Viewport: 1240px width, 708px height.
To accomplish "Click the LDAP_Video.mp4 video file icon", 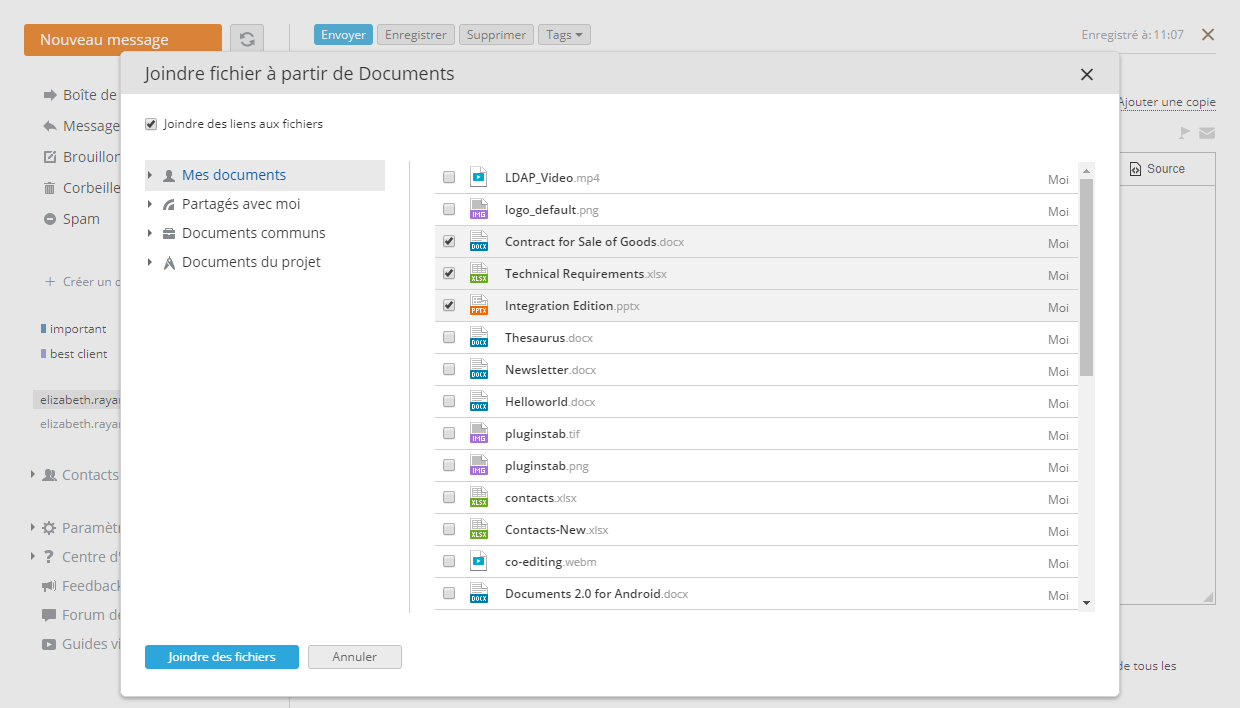I will tap(478, 178).
